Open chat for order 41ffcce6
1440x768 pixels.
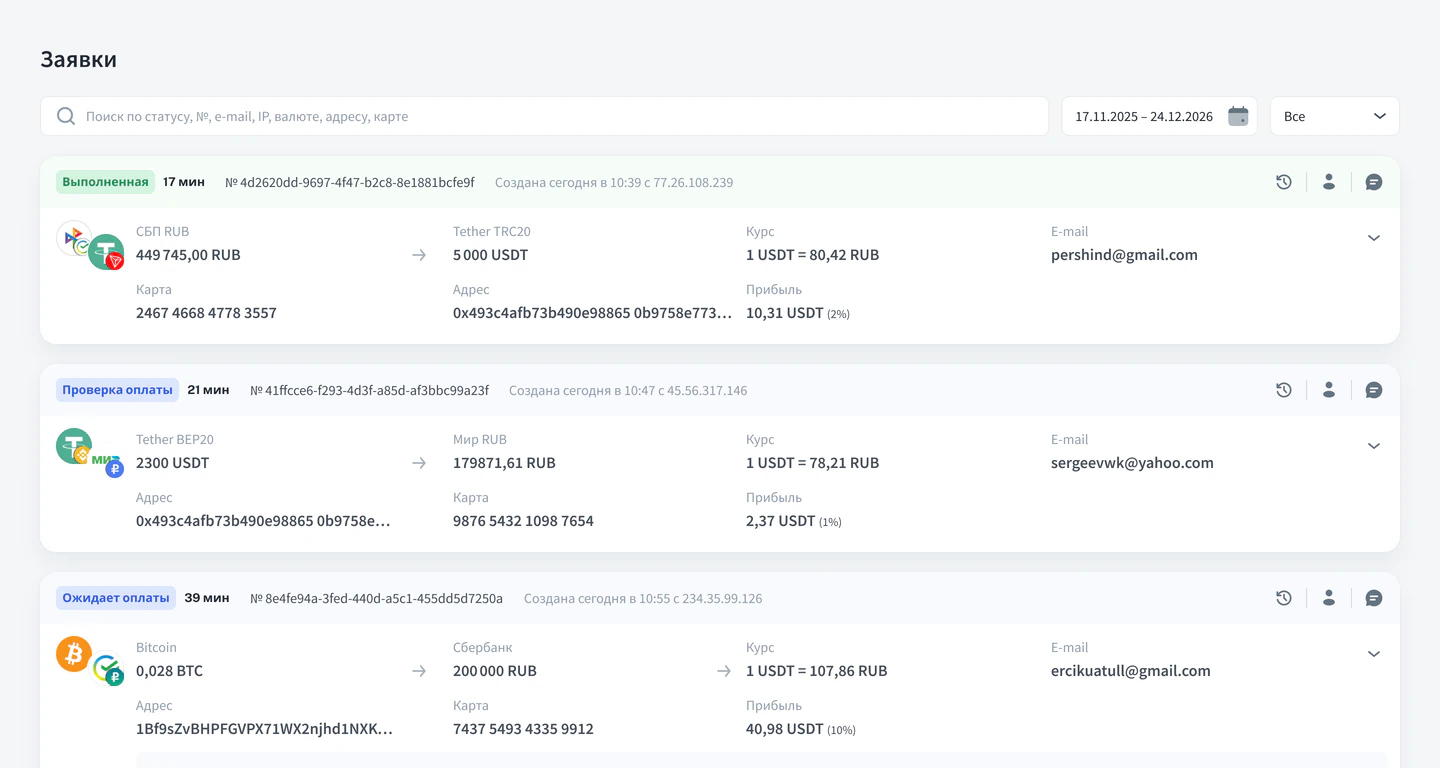(1374, 390)
